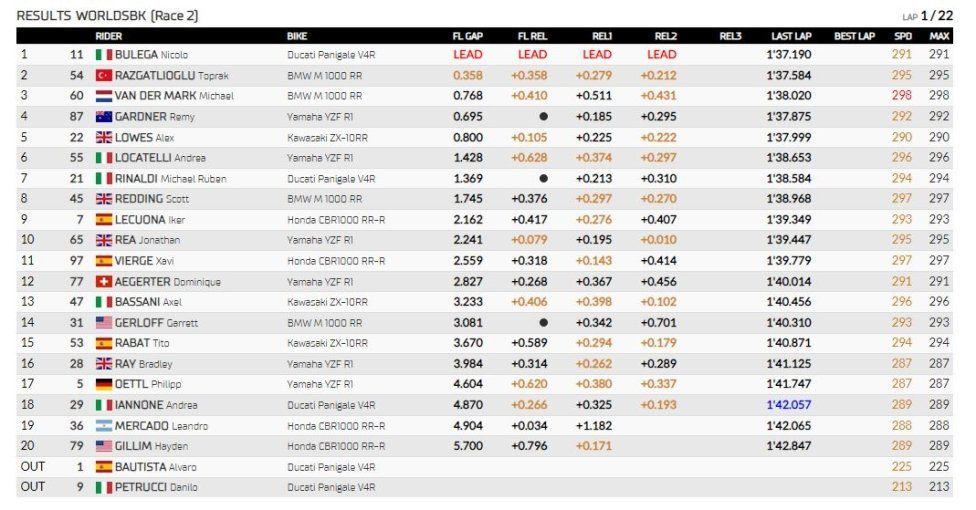Click FL GAP value 5.700 for GILLIM
The image size is (976, 510).
tap(468, 446)
